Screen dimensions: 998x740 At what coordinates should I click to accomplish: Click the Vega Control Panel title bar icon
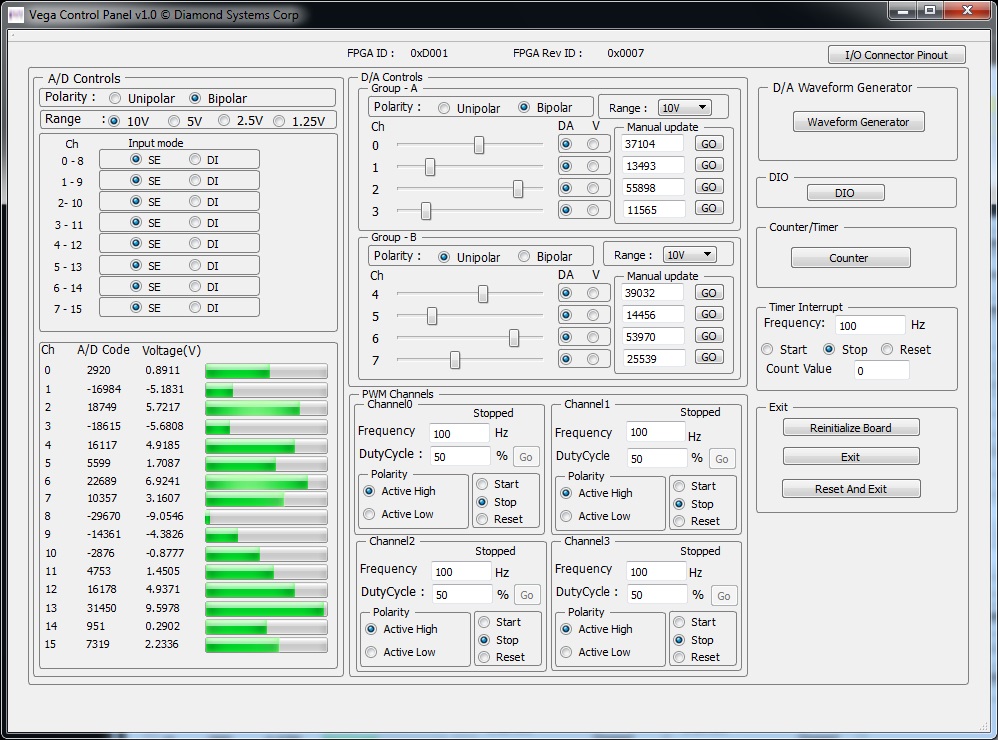click(16, 14)
